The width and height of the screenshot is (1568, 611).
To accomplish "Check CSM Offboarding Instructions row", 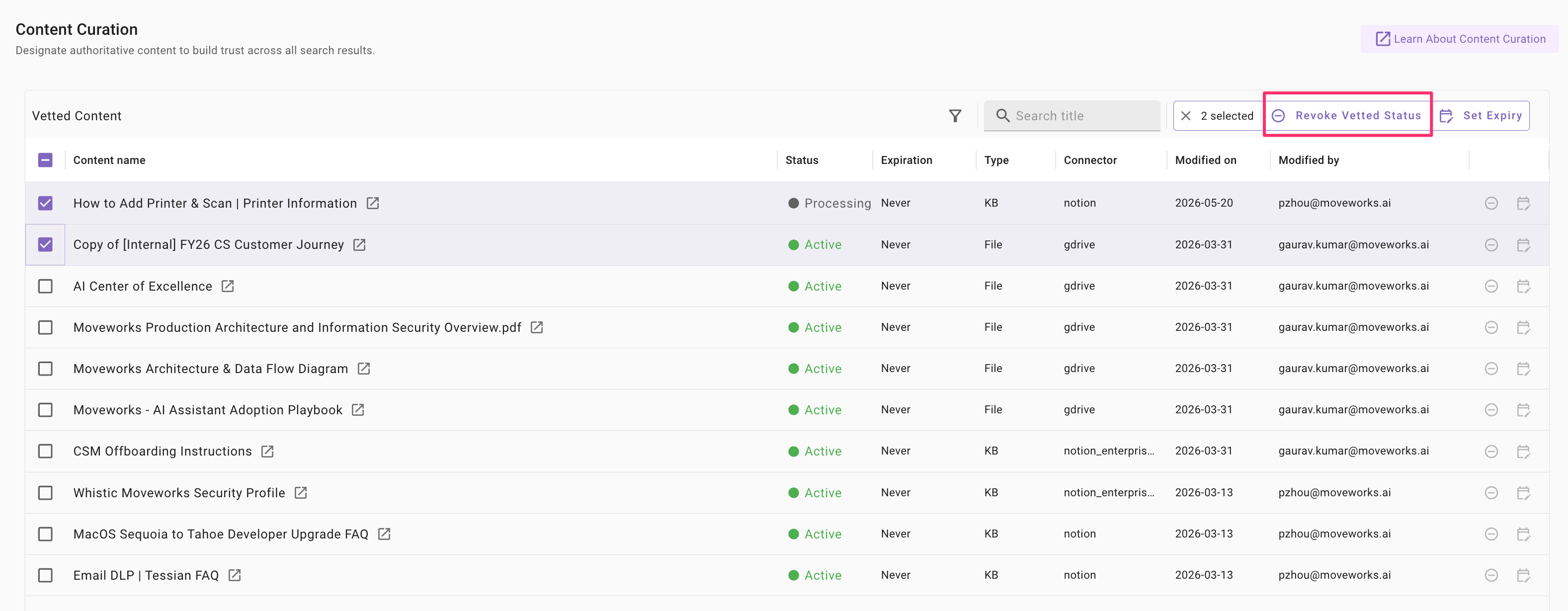I will [45, 452].
